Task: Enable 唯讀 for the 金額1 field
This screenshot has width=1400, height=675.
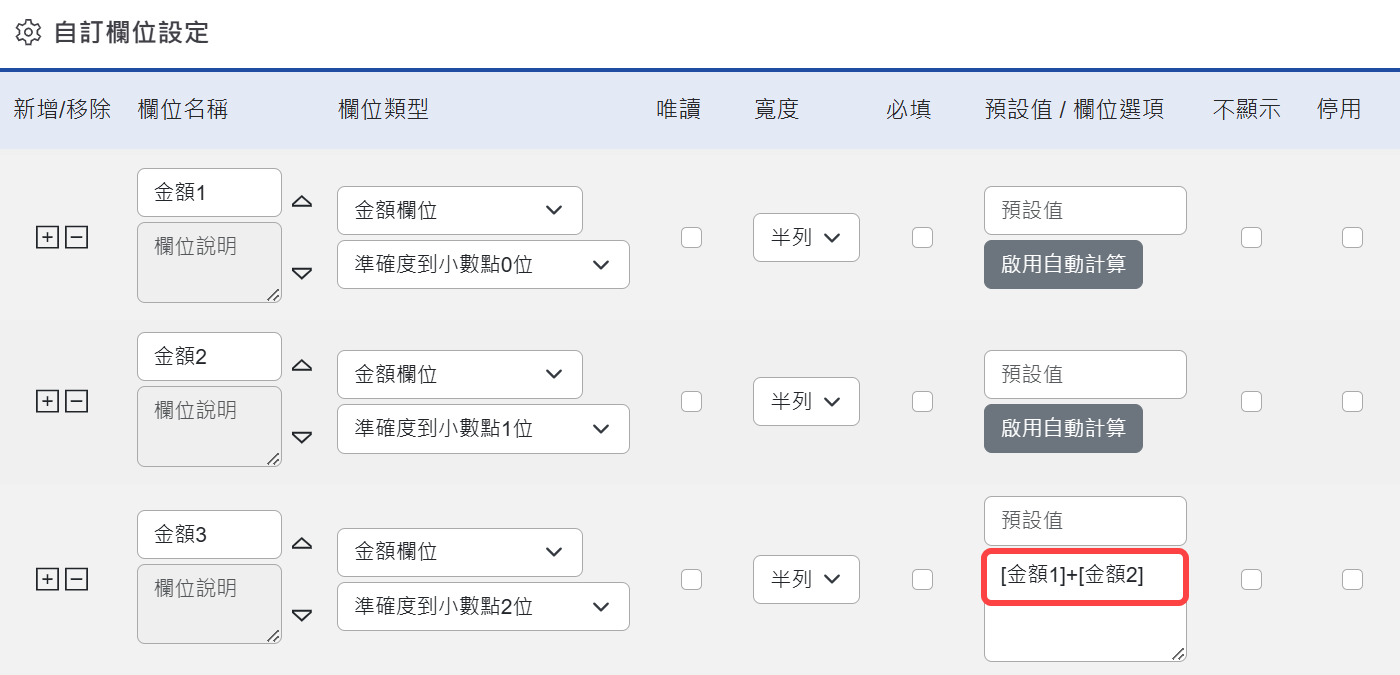Action: (691, 237)
